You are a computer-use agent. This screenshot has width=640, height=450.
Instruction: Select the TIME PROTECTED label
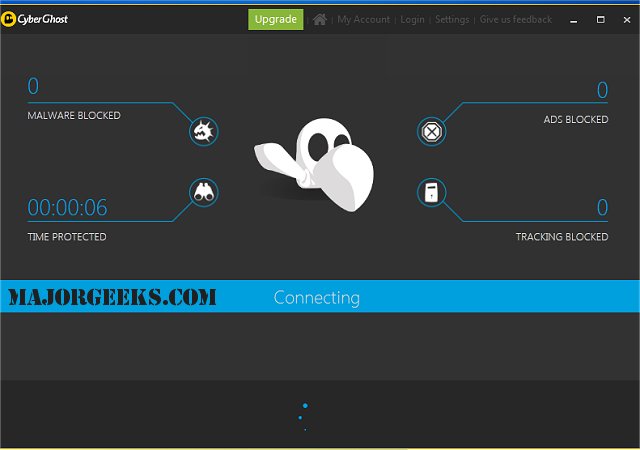pyautogui.click(x=67, y=237)
